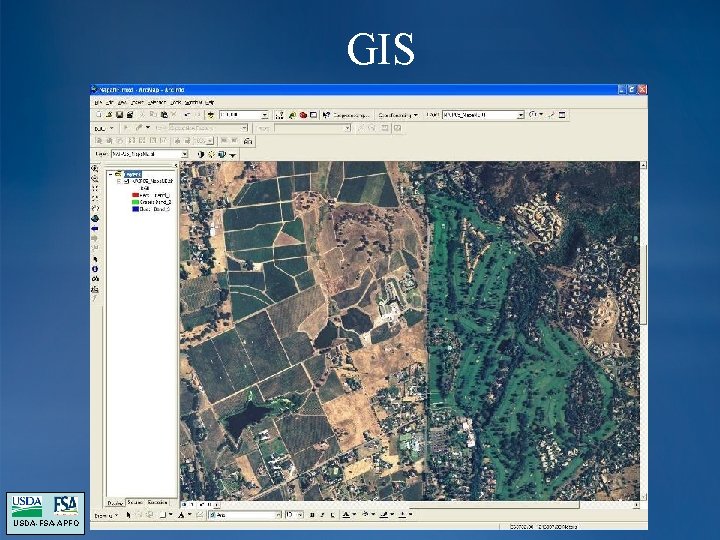Launch ArcCatalog from toolbar

point(292,115)
